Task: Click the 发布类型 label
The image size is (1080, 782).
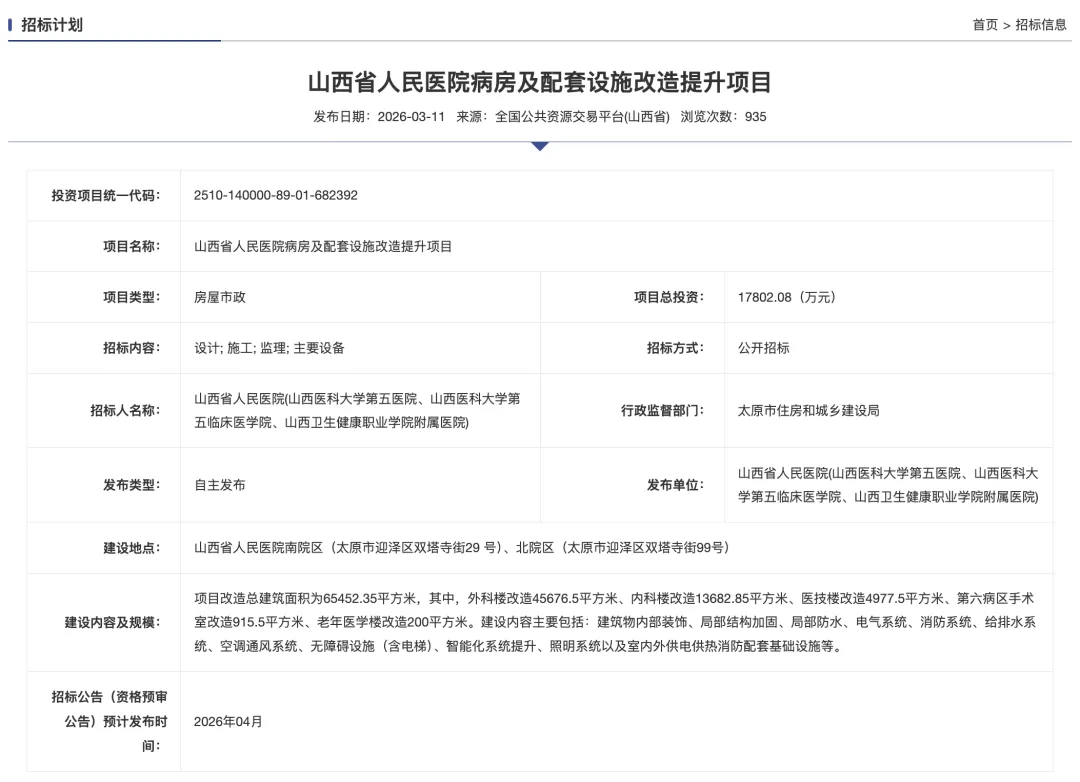Action: (x=132, y=485)
